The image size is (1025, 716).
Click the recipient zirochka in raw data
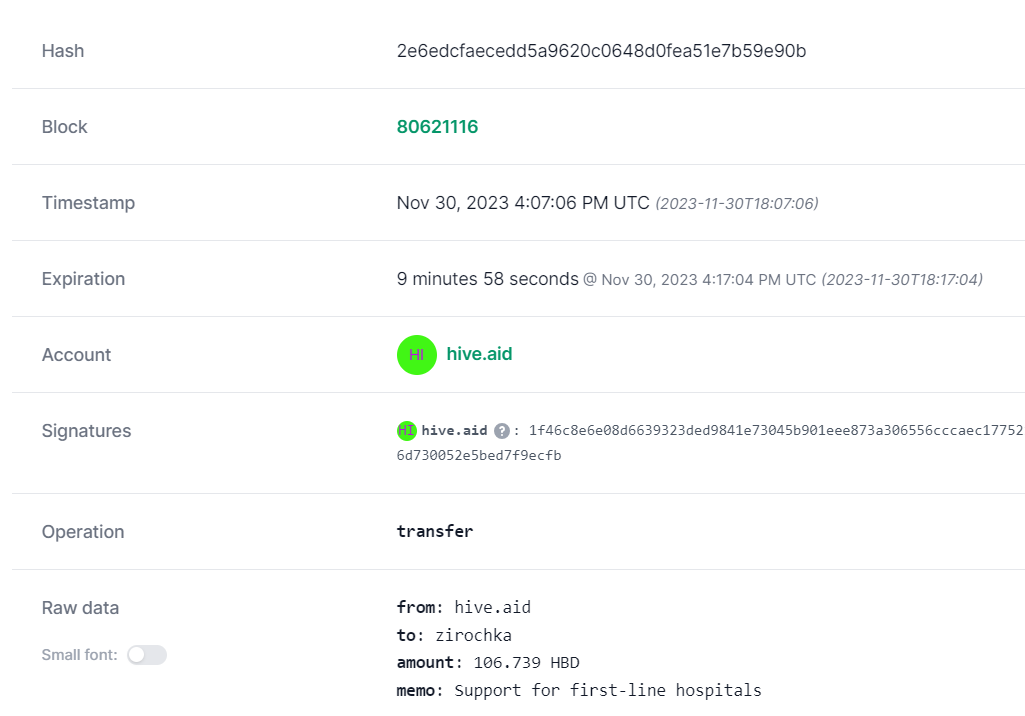[x=473, y=635]
